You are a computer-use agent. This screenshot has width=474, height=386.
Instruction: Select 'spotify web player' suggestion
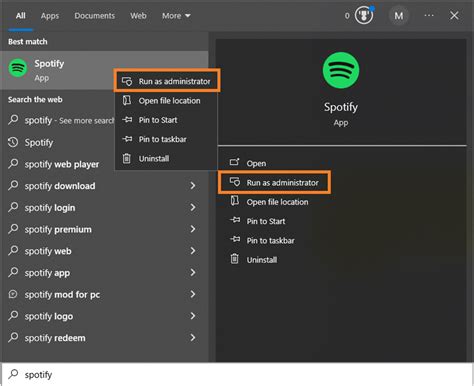(x=57, y=164)
